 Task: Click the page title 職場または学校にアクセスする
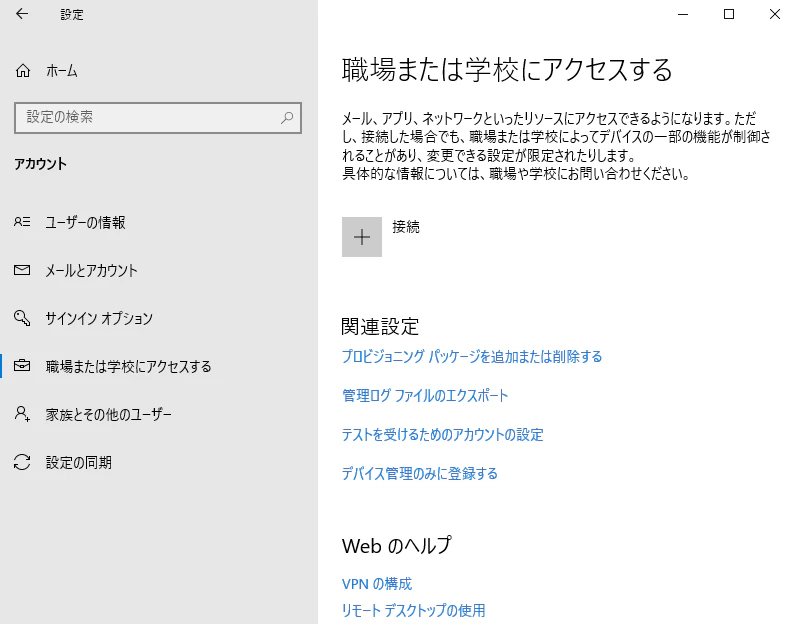pos(507,70)
